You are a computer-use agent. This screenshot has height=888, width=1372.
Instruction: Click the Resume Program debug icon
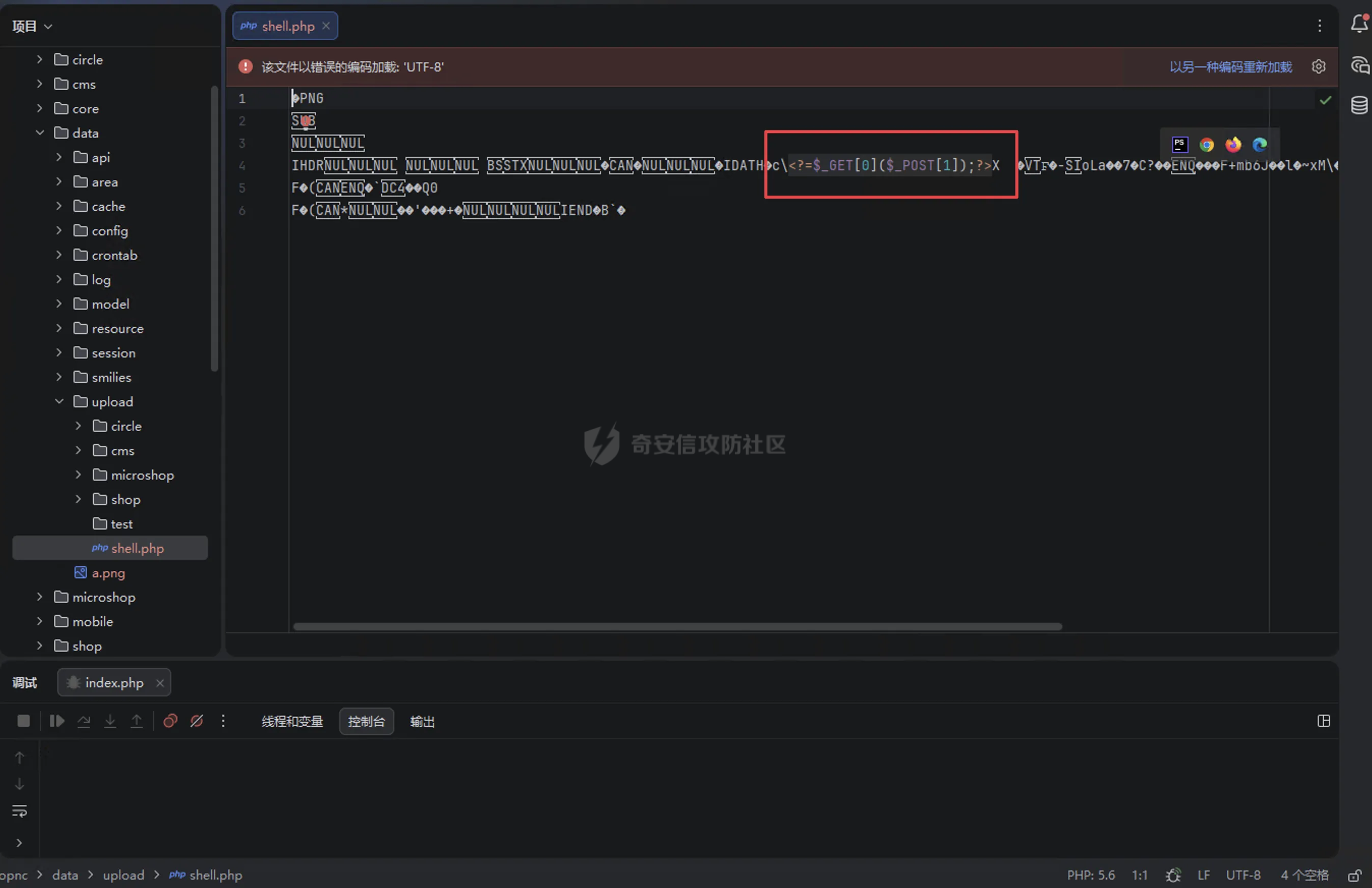point(57,721)
